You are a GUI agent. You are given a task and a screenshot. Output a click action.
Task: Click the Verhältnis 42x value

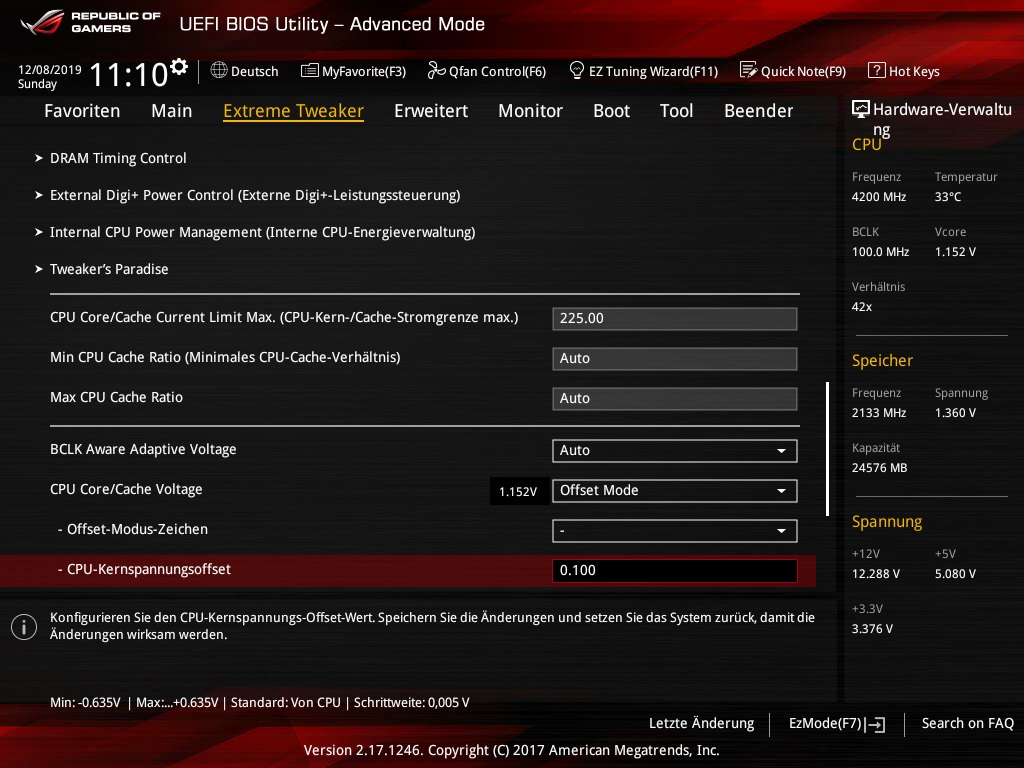pyautogui.click(x=861, y=306)
